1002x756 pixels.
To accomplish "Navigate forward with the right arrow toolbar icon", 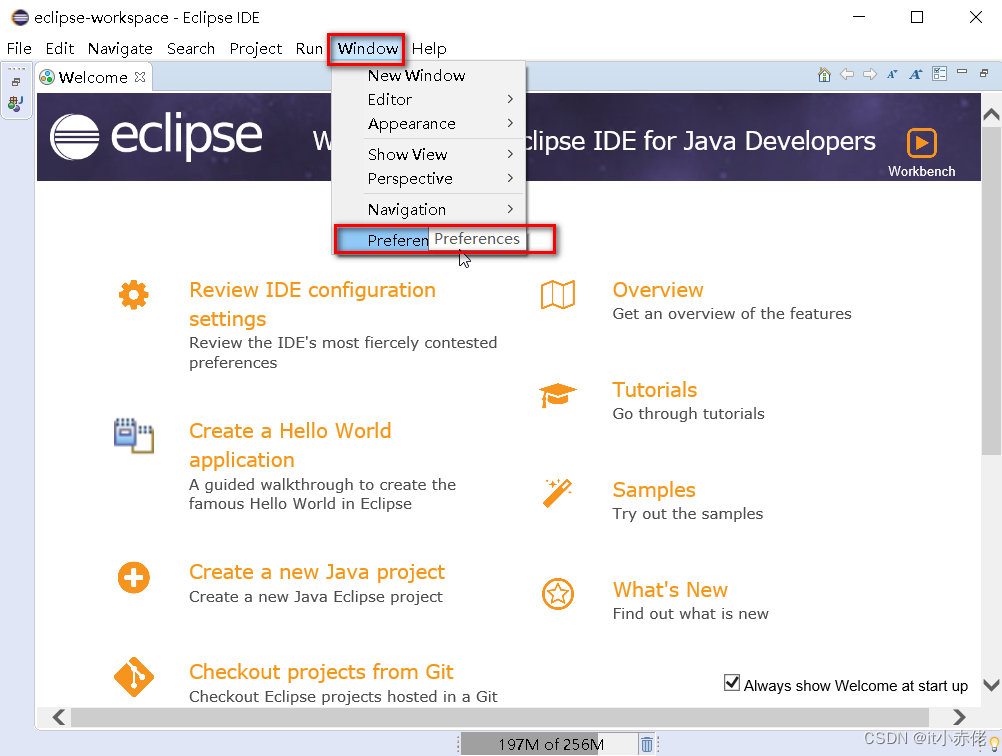I will [870, 74].
